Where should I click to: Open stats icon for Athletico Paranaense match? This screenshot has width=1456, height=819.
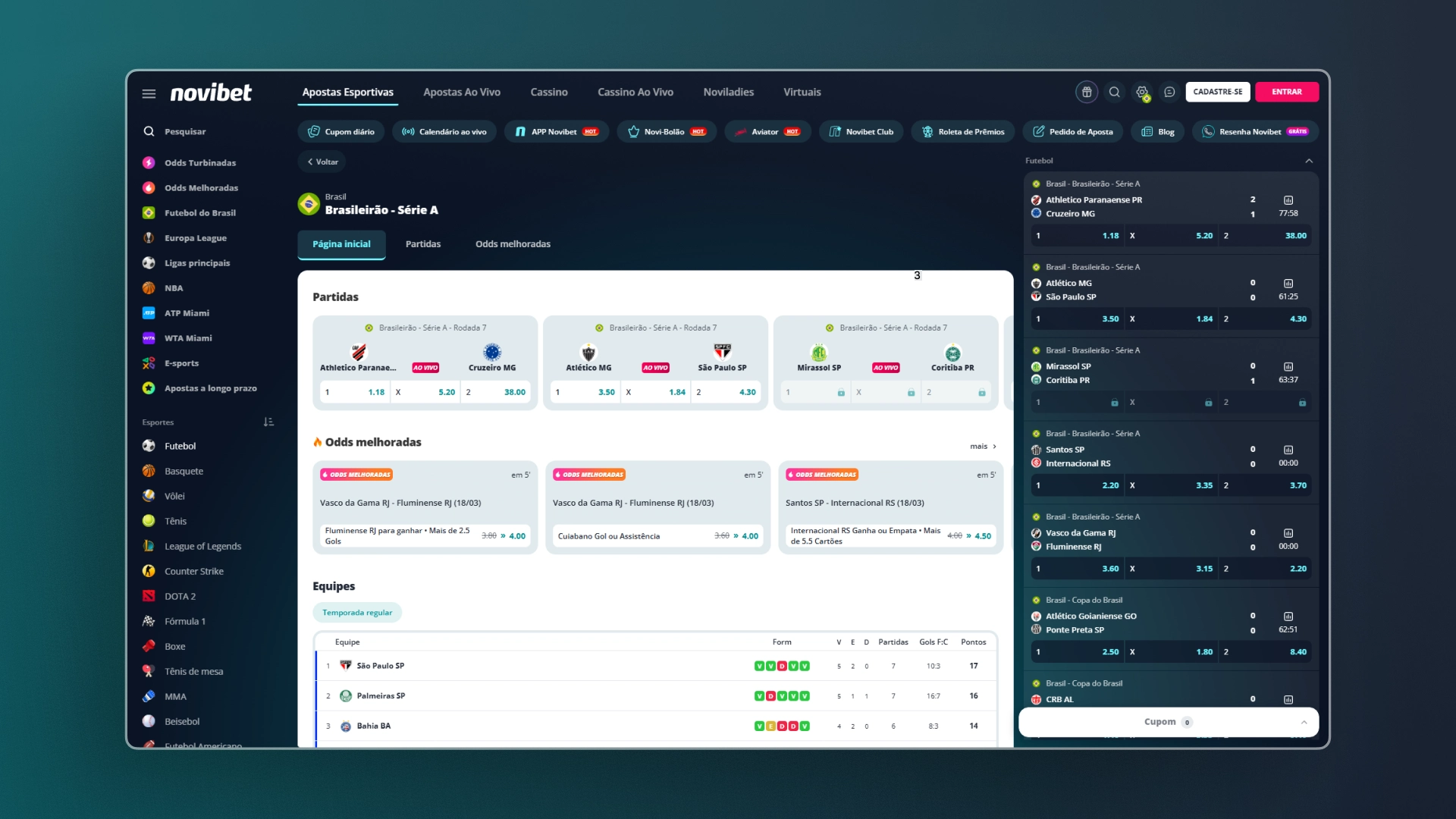coord(1288,200)
